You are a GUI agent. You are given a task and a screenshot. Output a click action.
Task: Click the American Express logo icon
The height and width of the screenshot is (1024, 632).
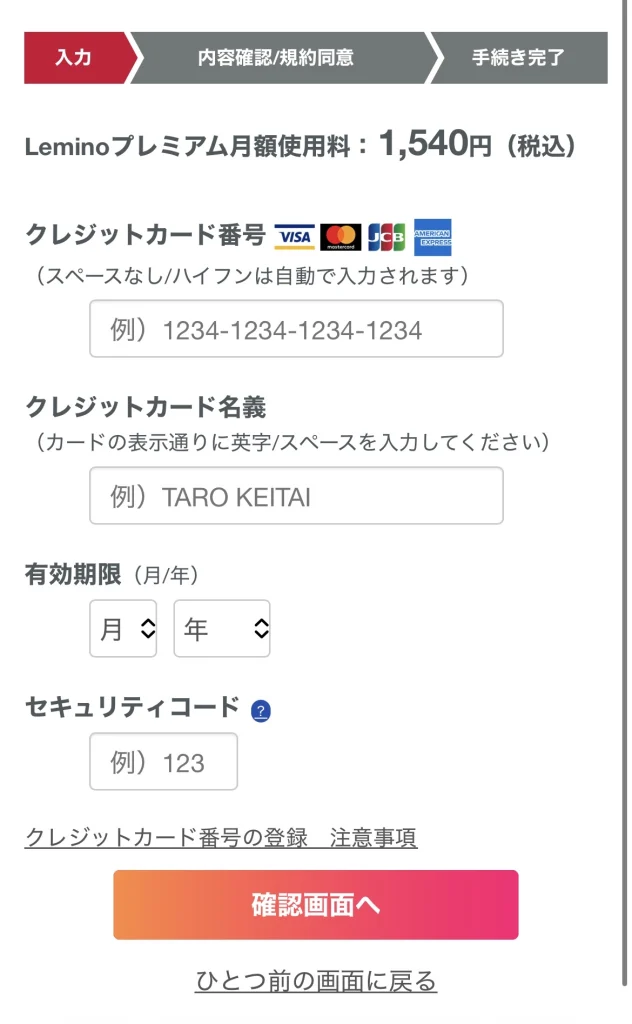433,237
